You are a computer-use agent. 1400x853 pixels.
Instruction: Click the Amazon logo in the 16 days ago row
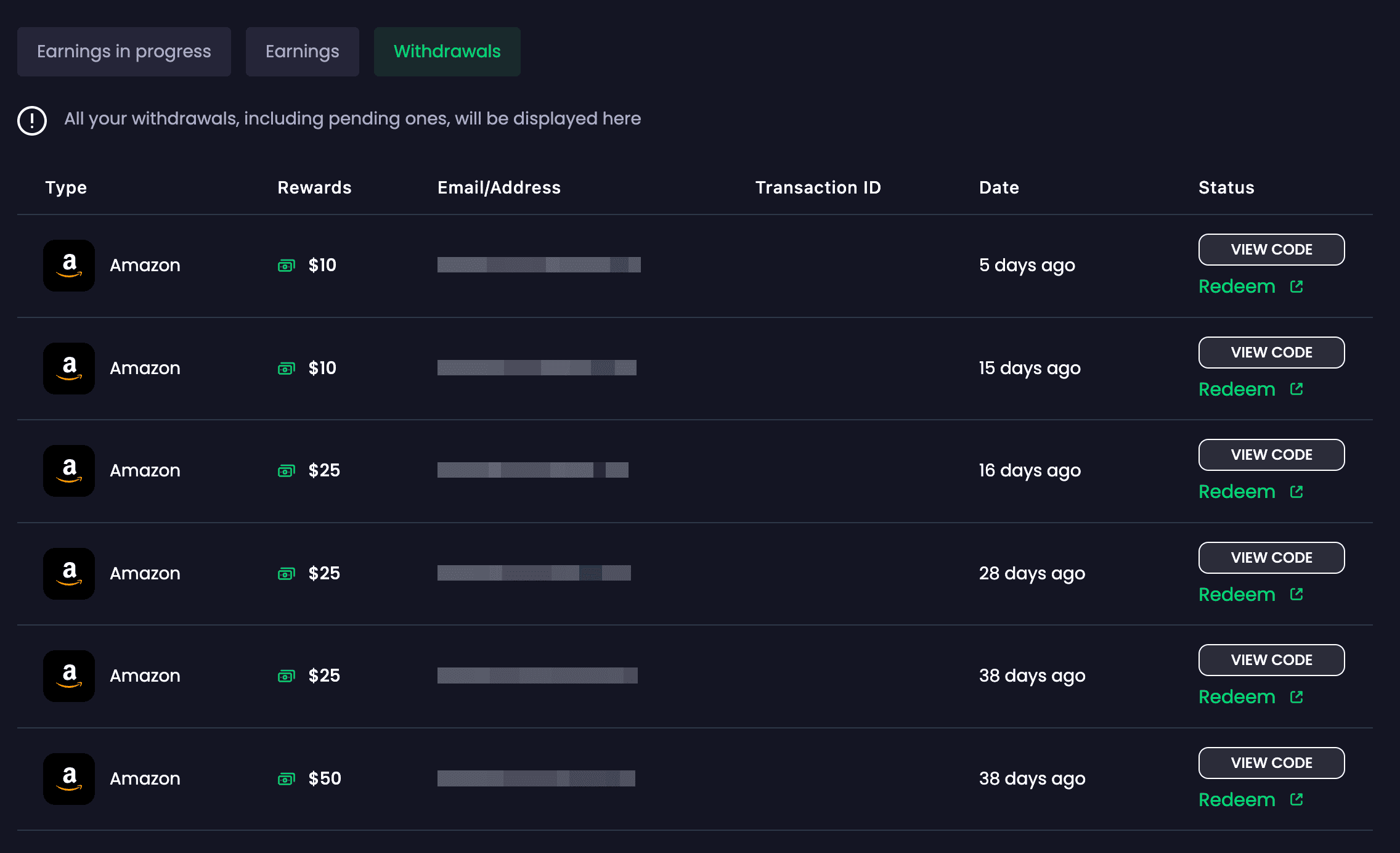pyautogui.click(x=69, y=471)
